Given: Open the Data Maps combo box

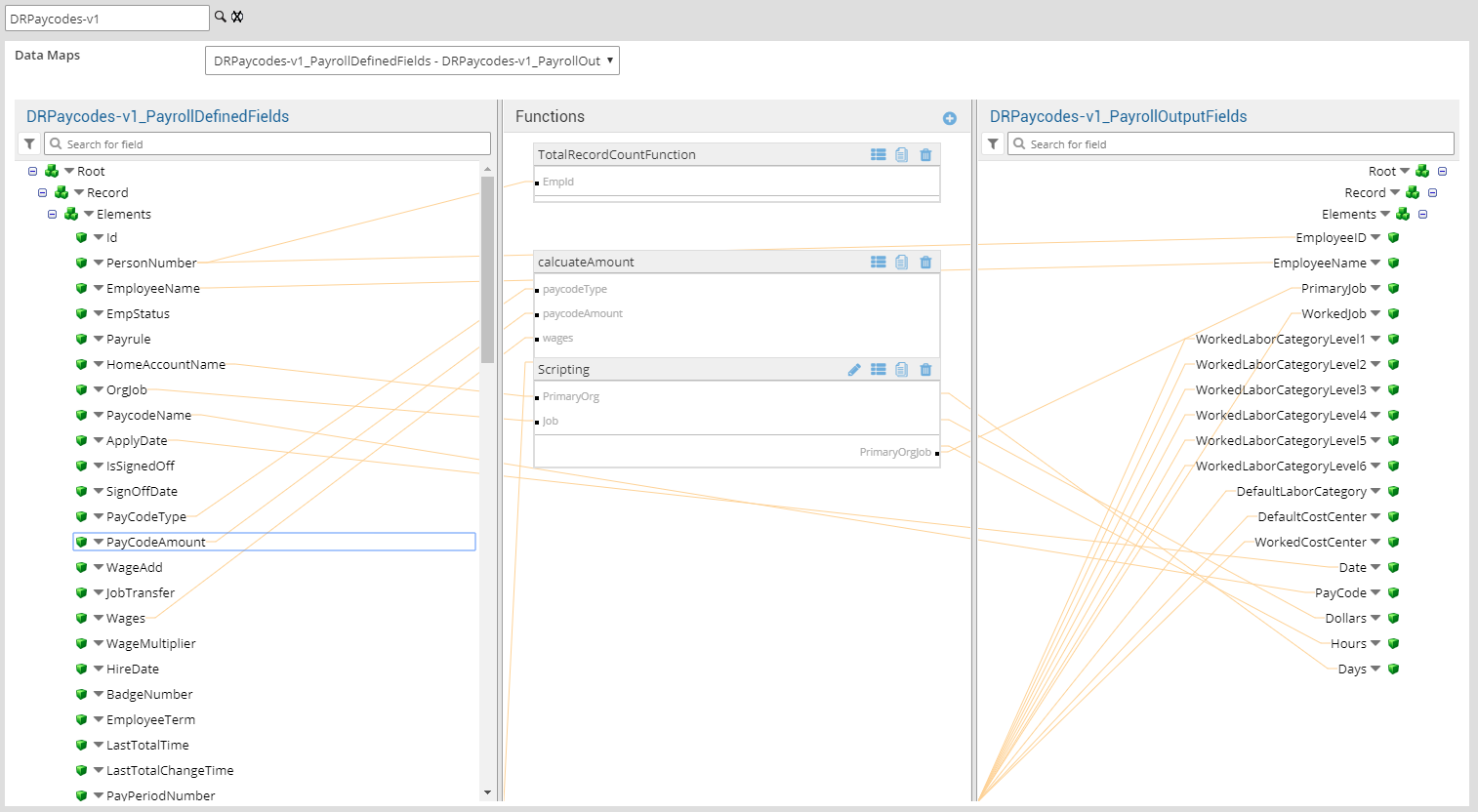Looking at the screenshot, I should (x=411, y=60).
